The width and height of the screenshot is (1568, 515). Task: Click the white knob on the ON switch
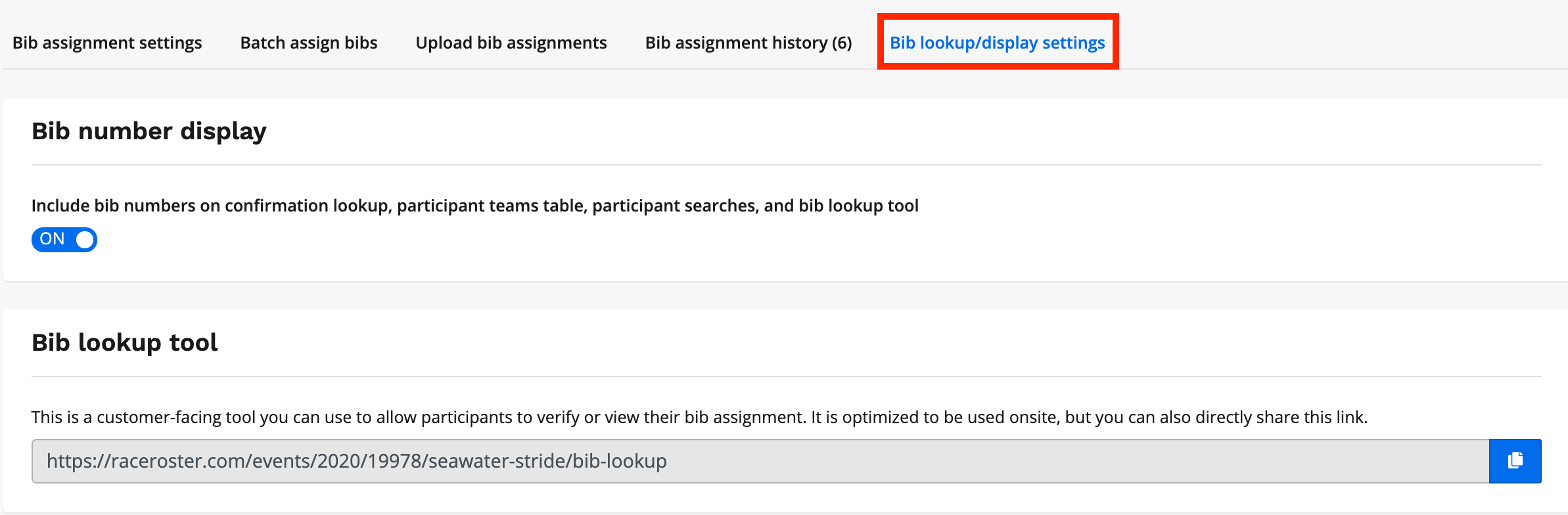85,240
